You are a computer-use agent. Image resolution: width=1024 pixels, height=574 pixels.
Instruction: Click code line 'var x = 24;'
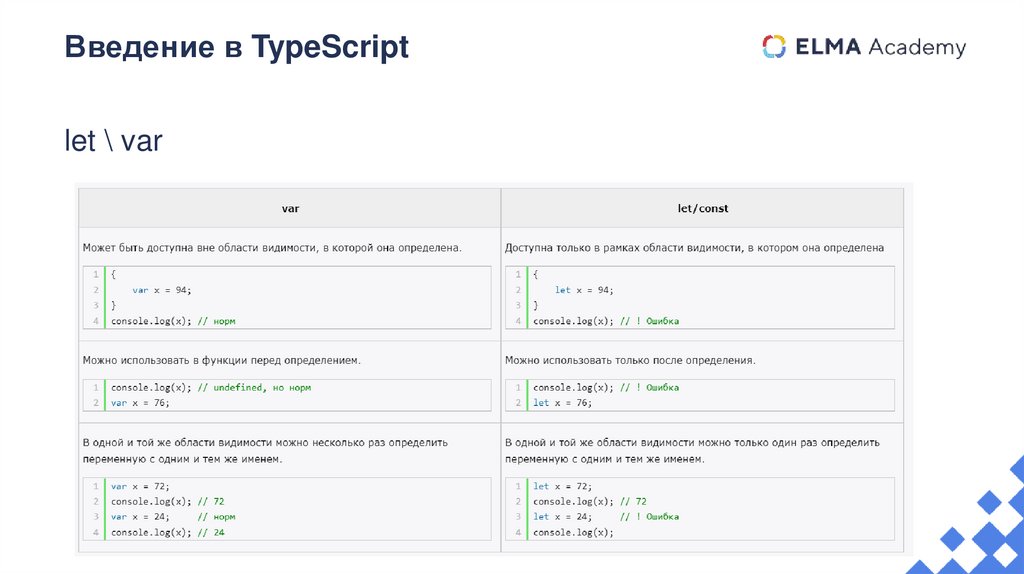tap(140, 517)
